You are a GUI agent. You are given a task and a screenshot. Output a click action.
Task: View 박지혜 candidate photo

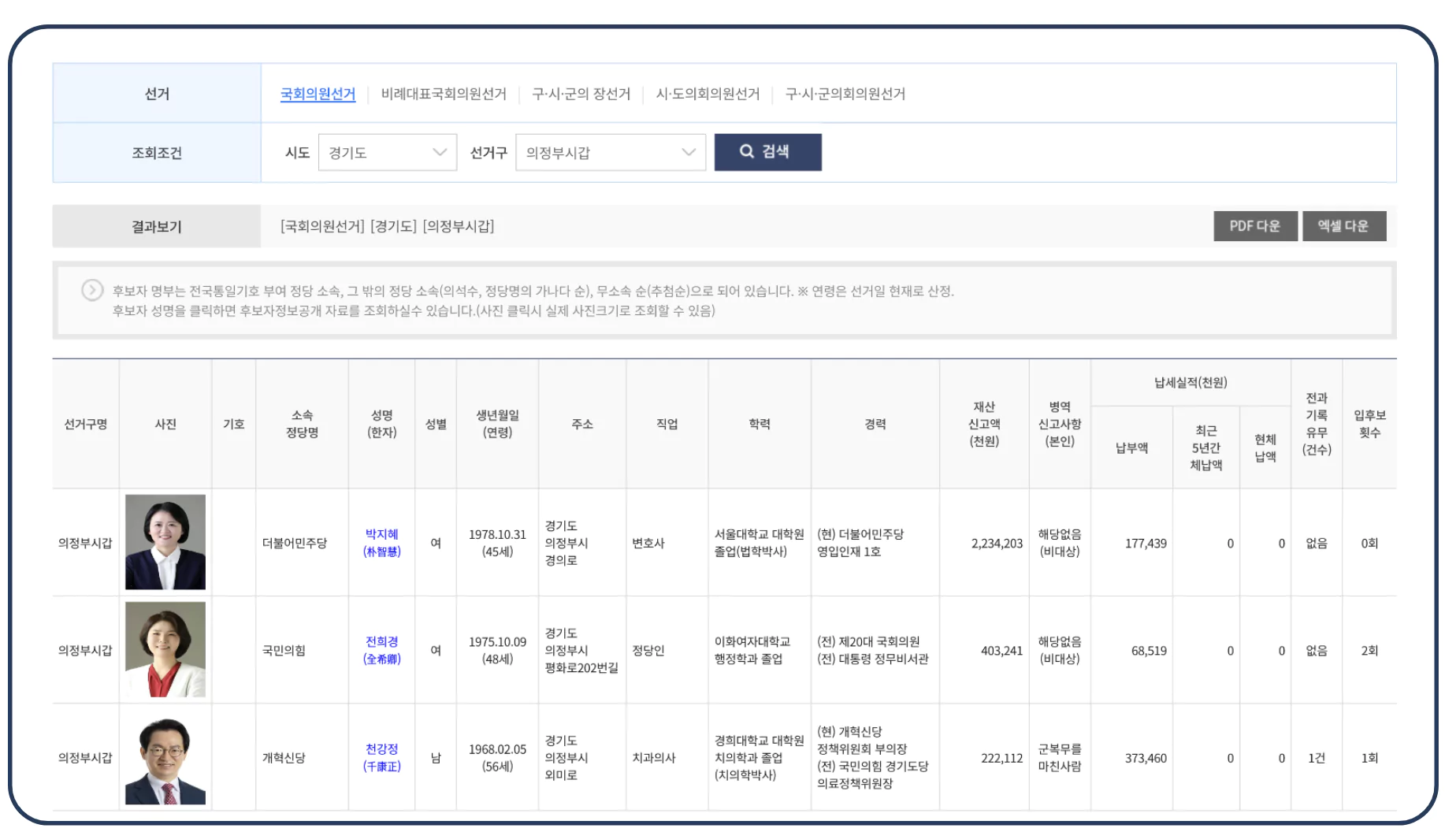(165, 542)
